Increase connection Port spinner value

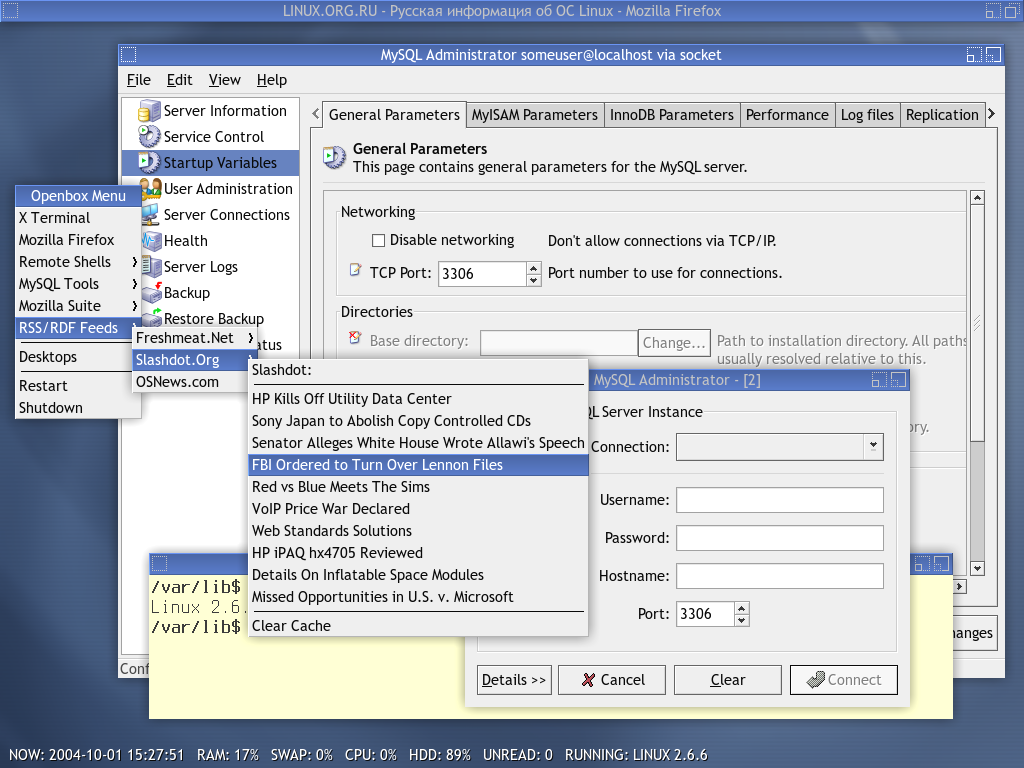[741, 608]
